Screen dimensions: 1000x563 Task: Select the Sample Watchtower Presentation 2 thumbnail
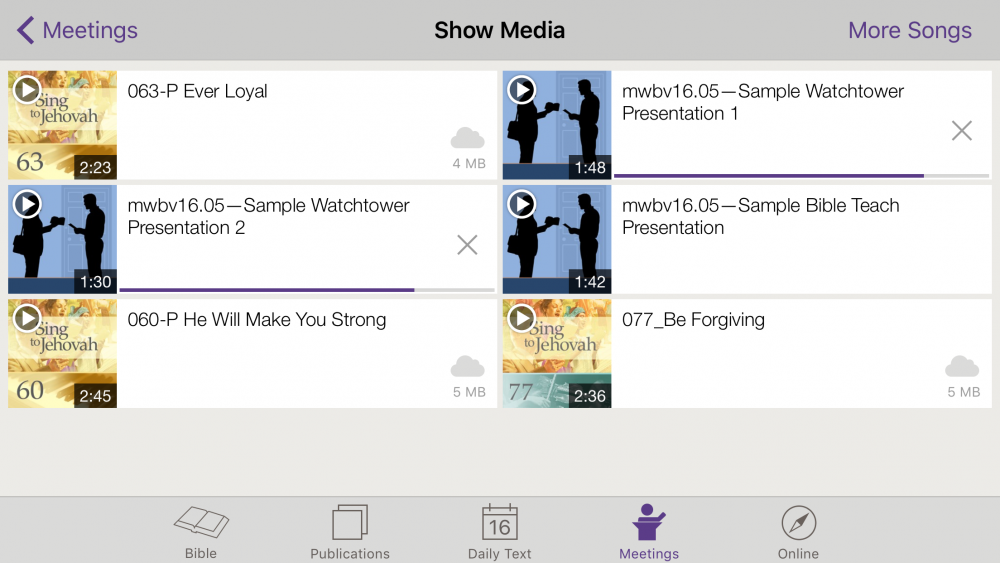[62, 239]
